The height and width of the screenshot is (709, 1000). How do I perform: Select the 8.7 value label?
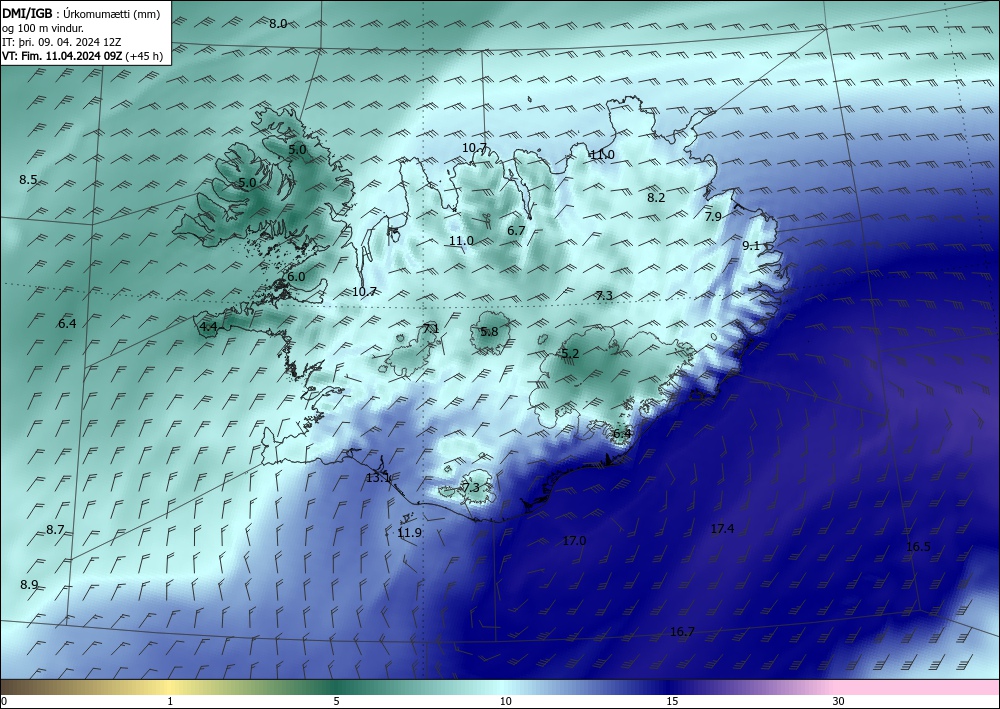[x=55, y=530]
